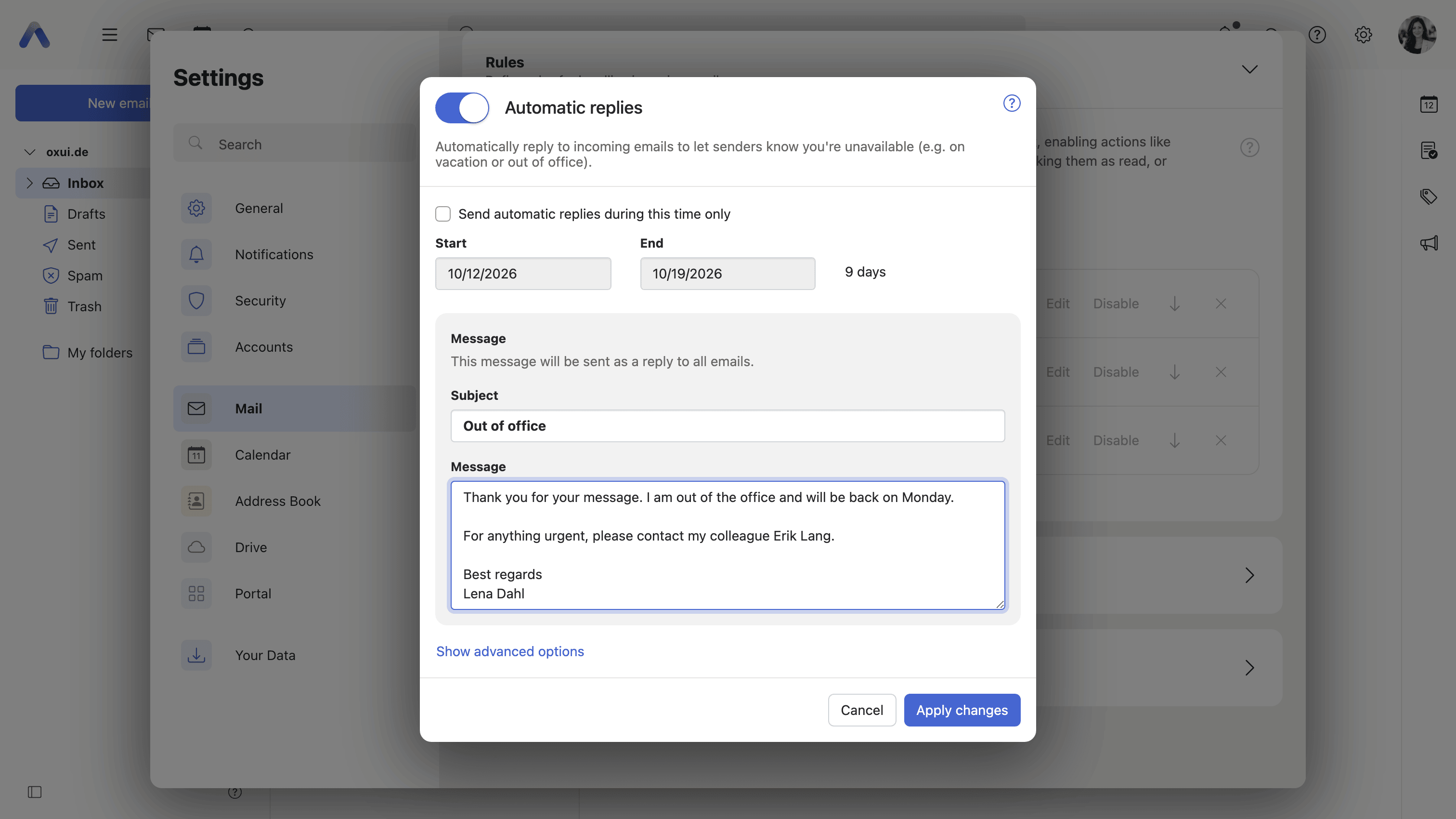1456x819 pixels.
Task: Select the Mail settings section
Action: point(294,409)
